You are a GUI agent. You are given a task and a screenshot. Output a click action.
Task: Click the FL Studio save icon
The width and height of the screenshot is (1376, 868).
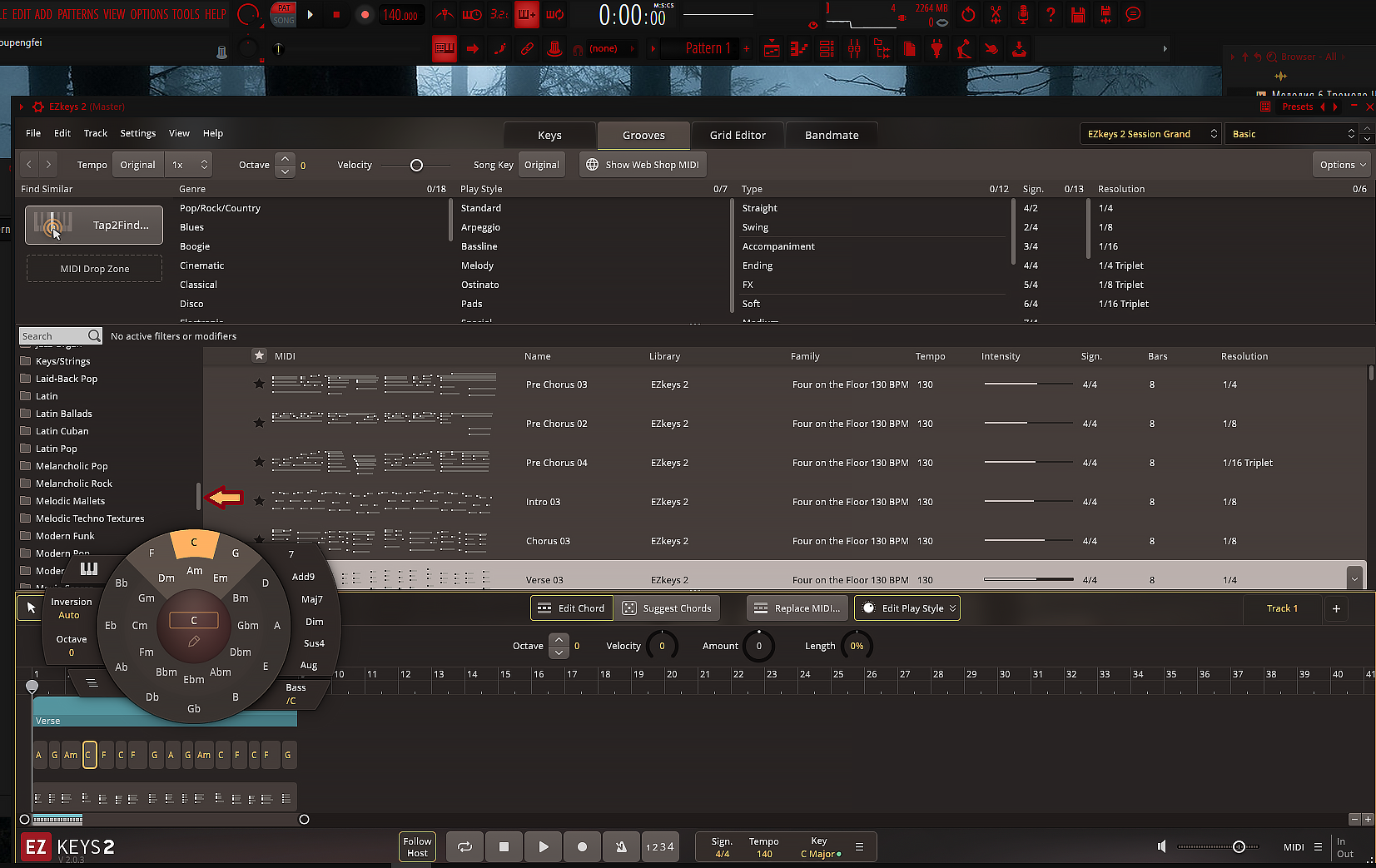click(x=1078, y=14)
